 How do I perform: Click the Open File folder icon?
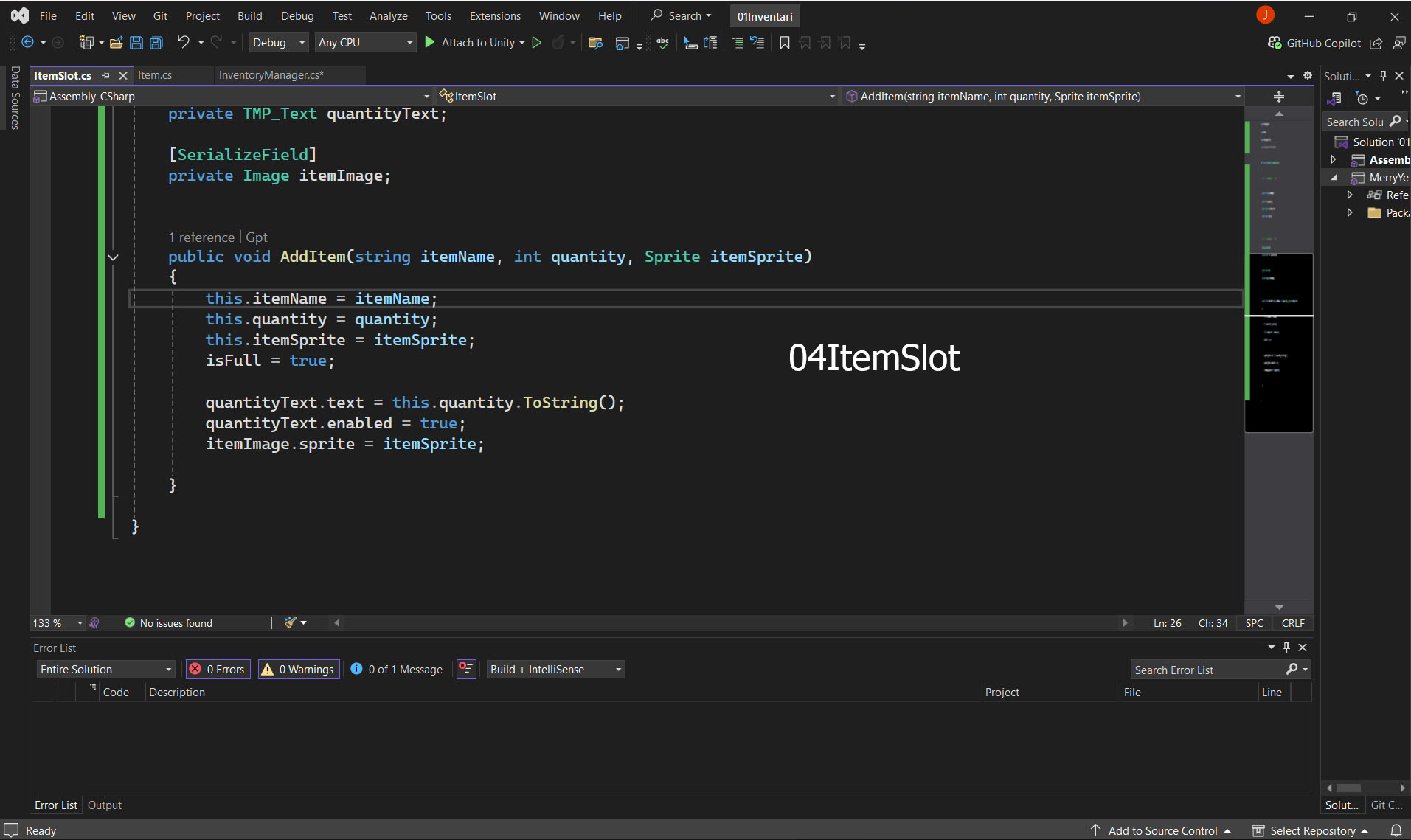(116, 43)
